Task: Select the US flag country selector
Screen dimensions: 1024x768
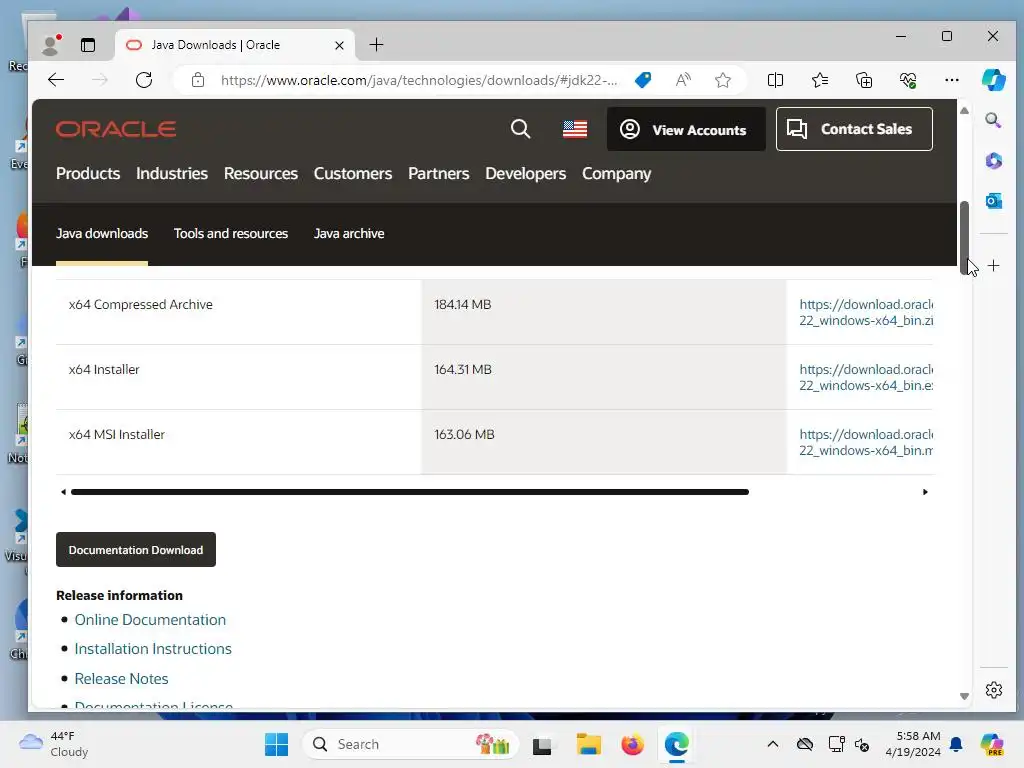Action: point(575,129)
